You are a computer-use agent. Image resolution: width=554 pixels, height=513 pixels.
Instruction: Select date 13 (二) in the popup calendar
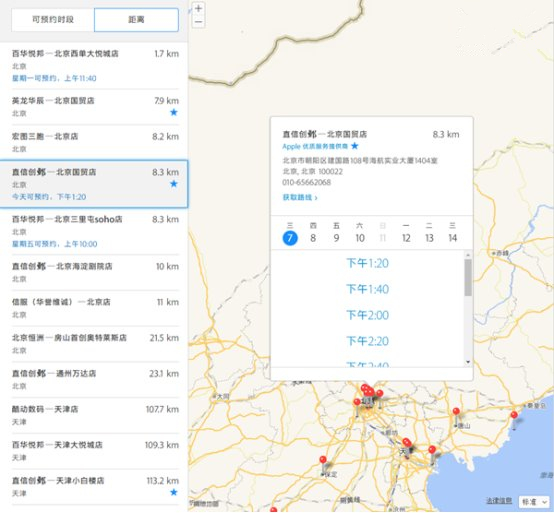pyautogui.click(x=429, y=238)
